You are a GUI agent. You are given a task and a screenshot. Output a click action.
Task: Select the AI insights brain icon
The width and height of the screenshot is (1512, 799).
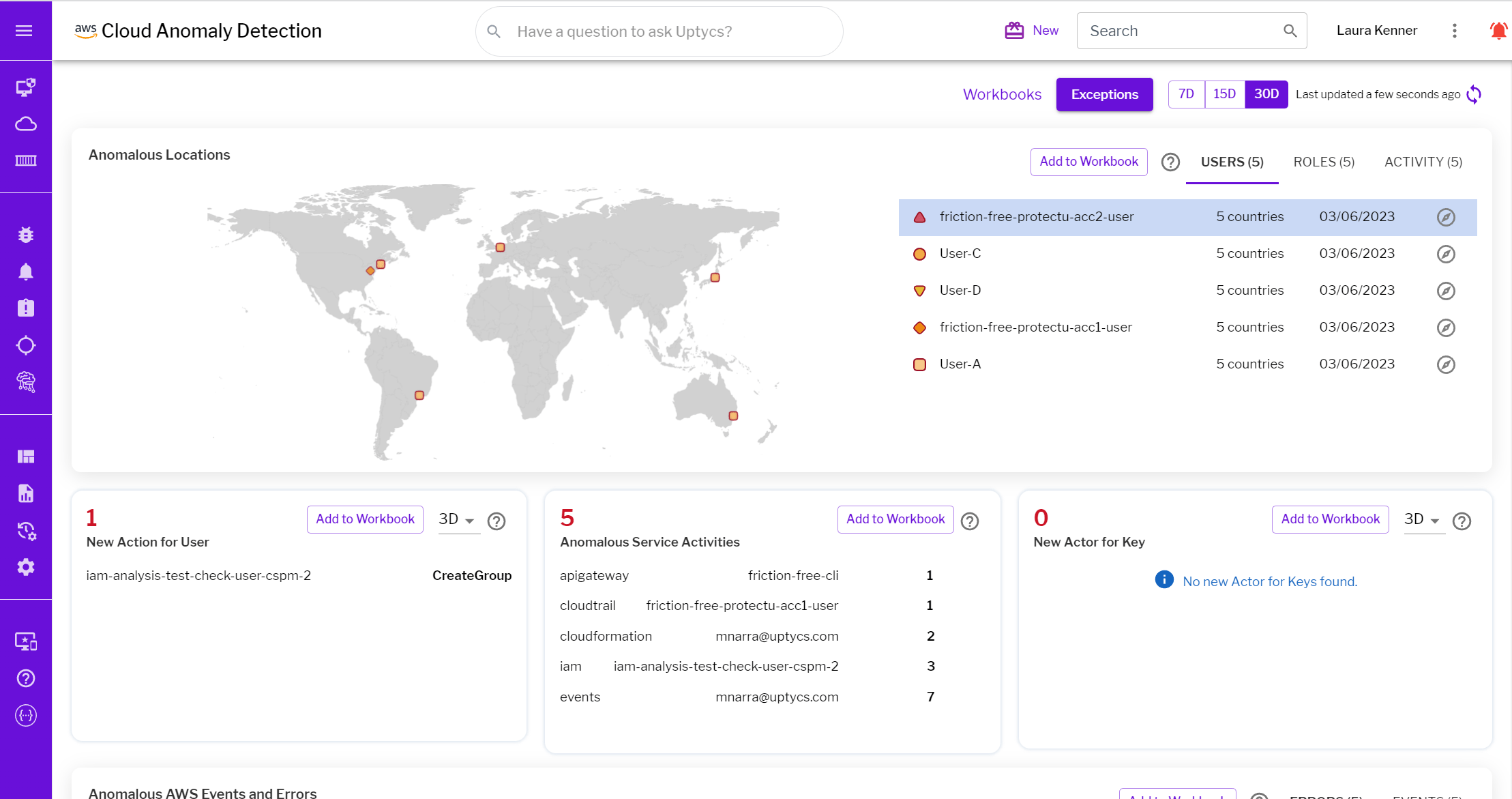click(x=26, y=381)
